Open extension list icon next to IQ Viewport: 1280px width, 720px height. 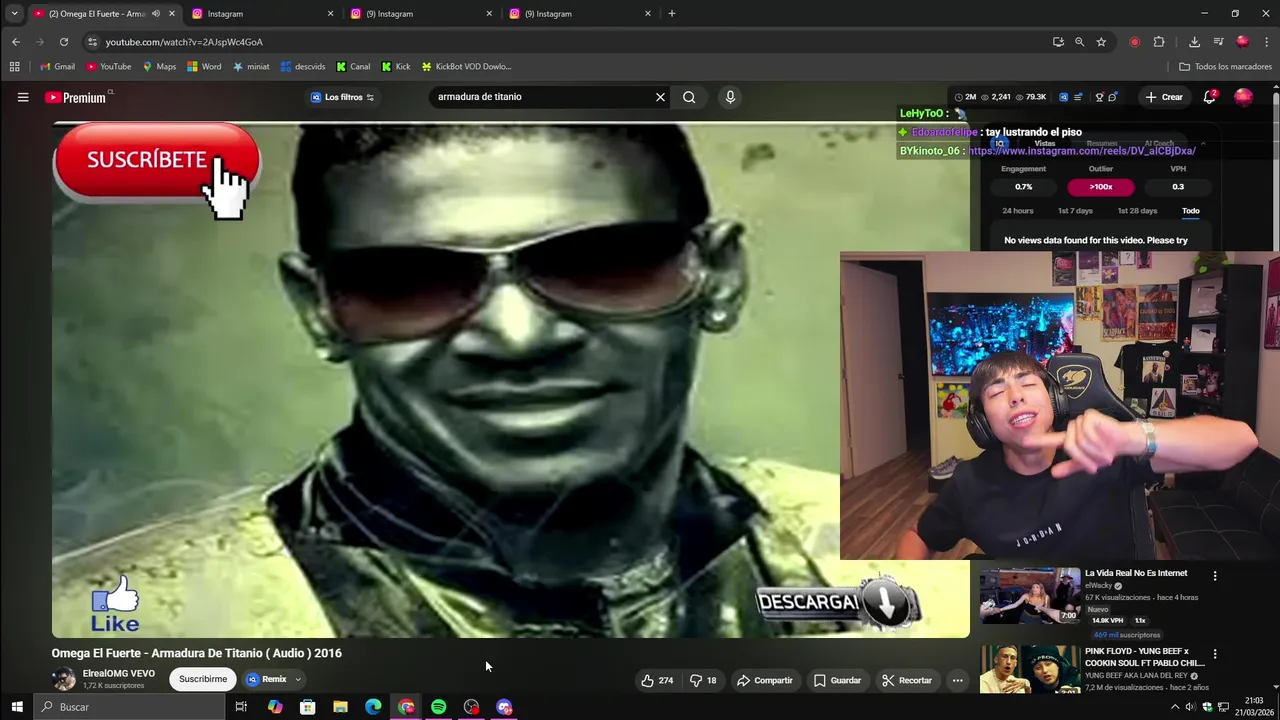(1079, 97)
